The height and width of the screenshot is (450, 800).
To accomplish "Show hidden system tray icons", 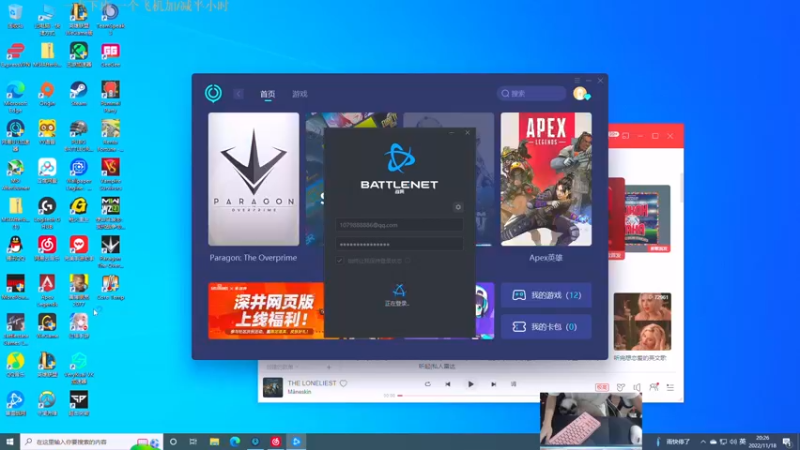I will [703, 441].
